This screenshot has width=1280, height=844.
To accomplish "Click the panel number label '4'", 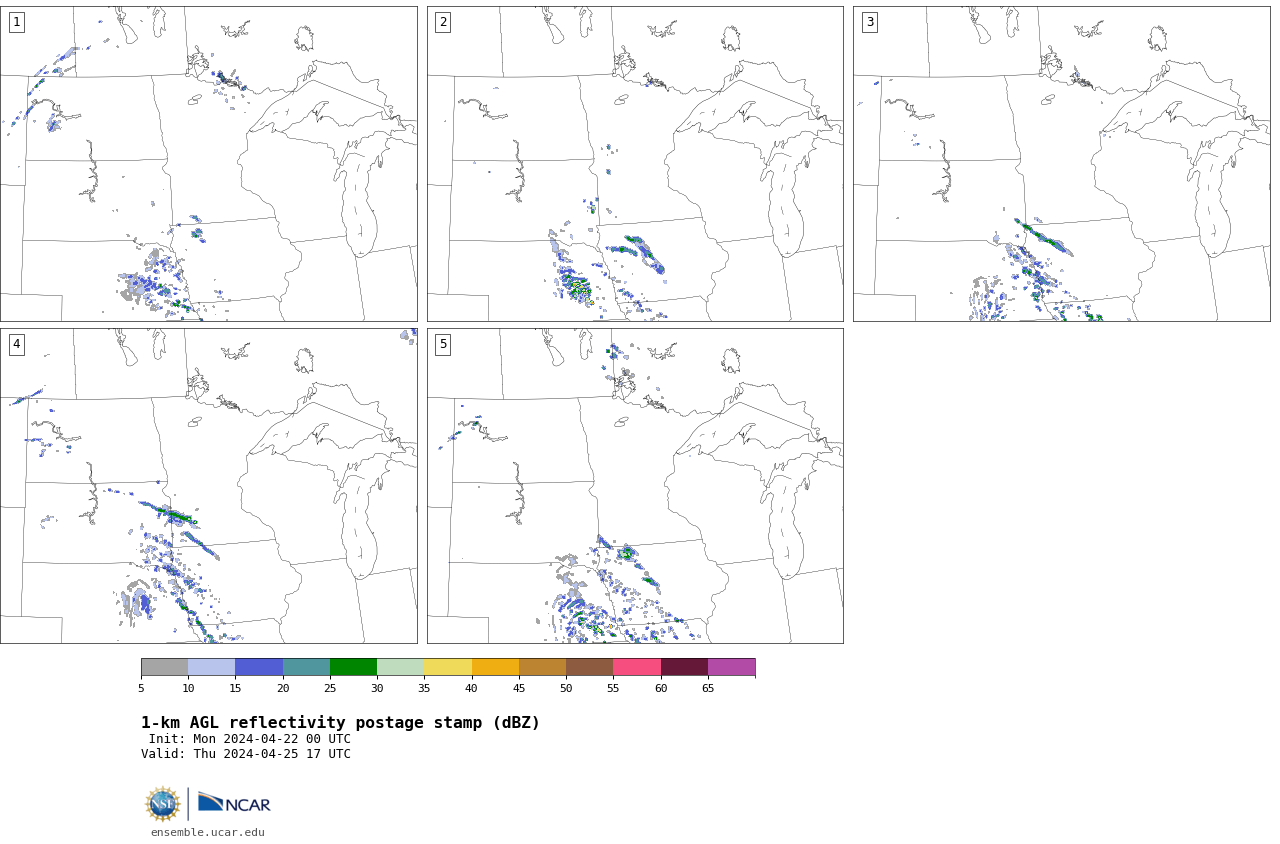I will [16, 344].
